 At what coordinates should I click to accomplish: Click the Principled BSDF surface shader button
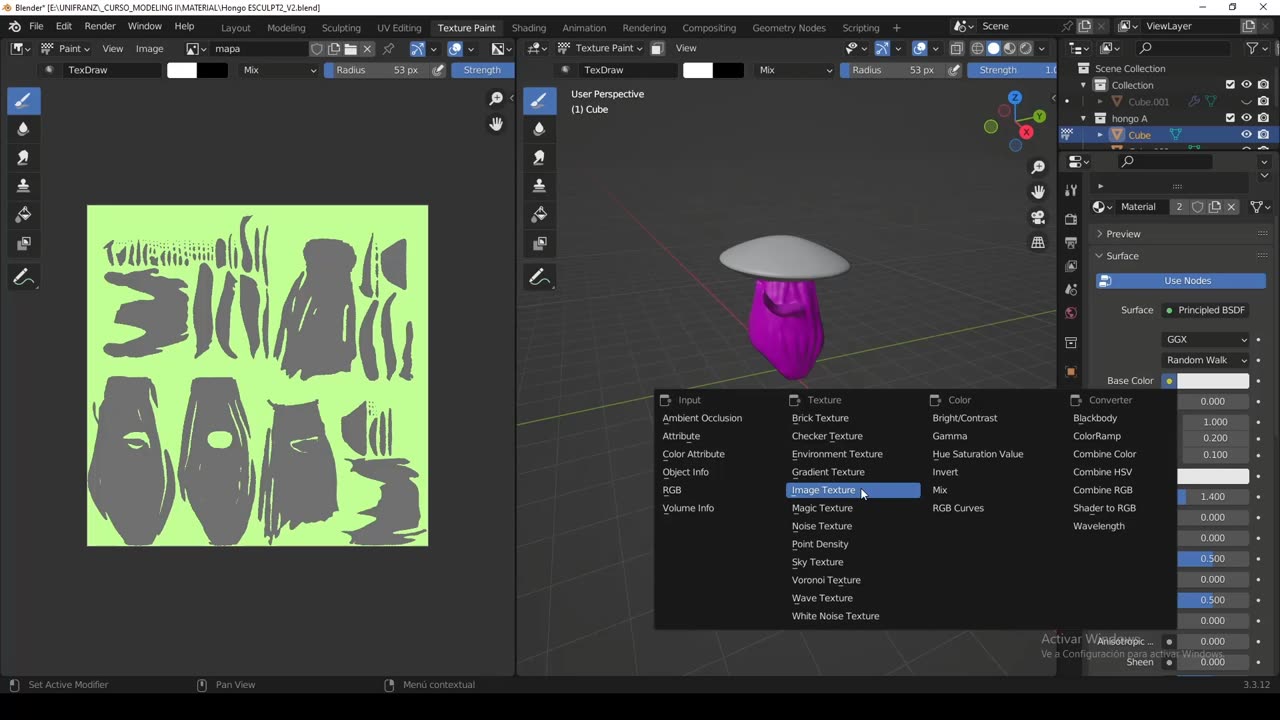(1205, 310)
